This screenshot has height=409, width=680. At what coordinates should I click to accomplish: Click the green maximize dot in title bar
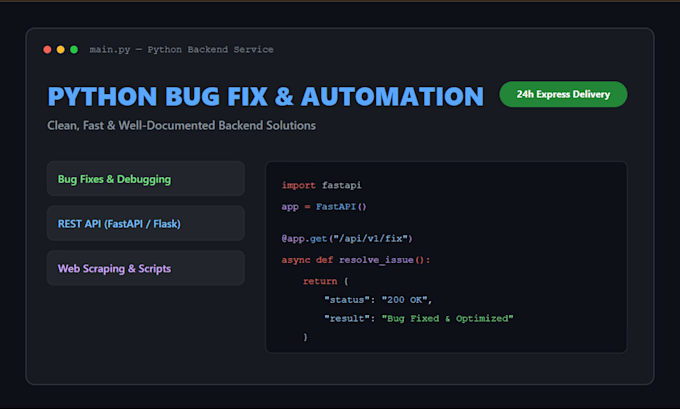tap(74, 49)
